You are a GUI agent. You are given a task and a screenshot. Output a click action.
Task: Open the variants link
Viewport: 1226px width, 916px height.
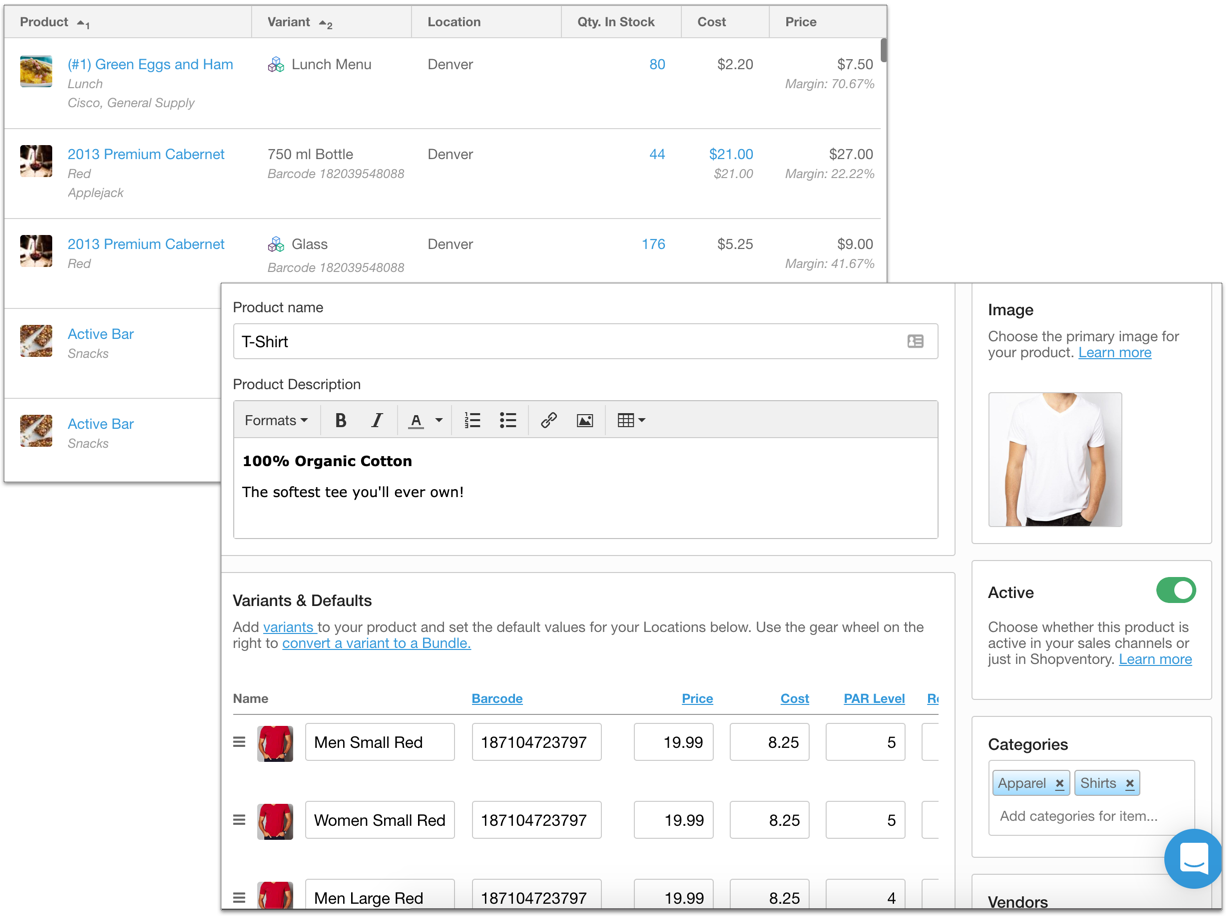(x=288, y=628)
